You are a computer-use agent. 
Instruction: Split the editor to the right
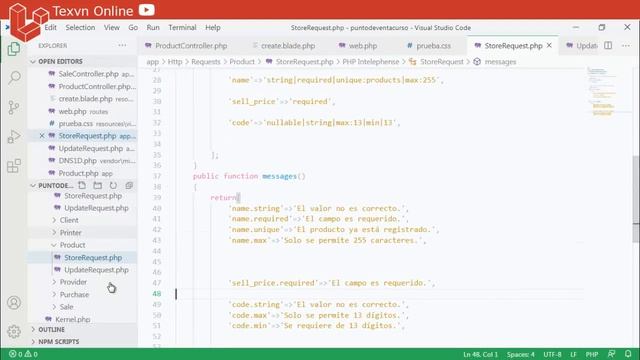(608, 45)
